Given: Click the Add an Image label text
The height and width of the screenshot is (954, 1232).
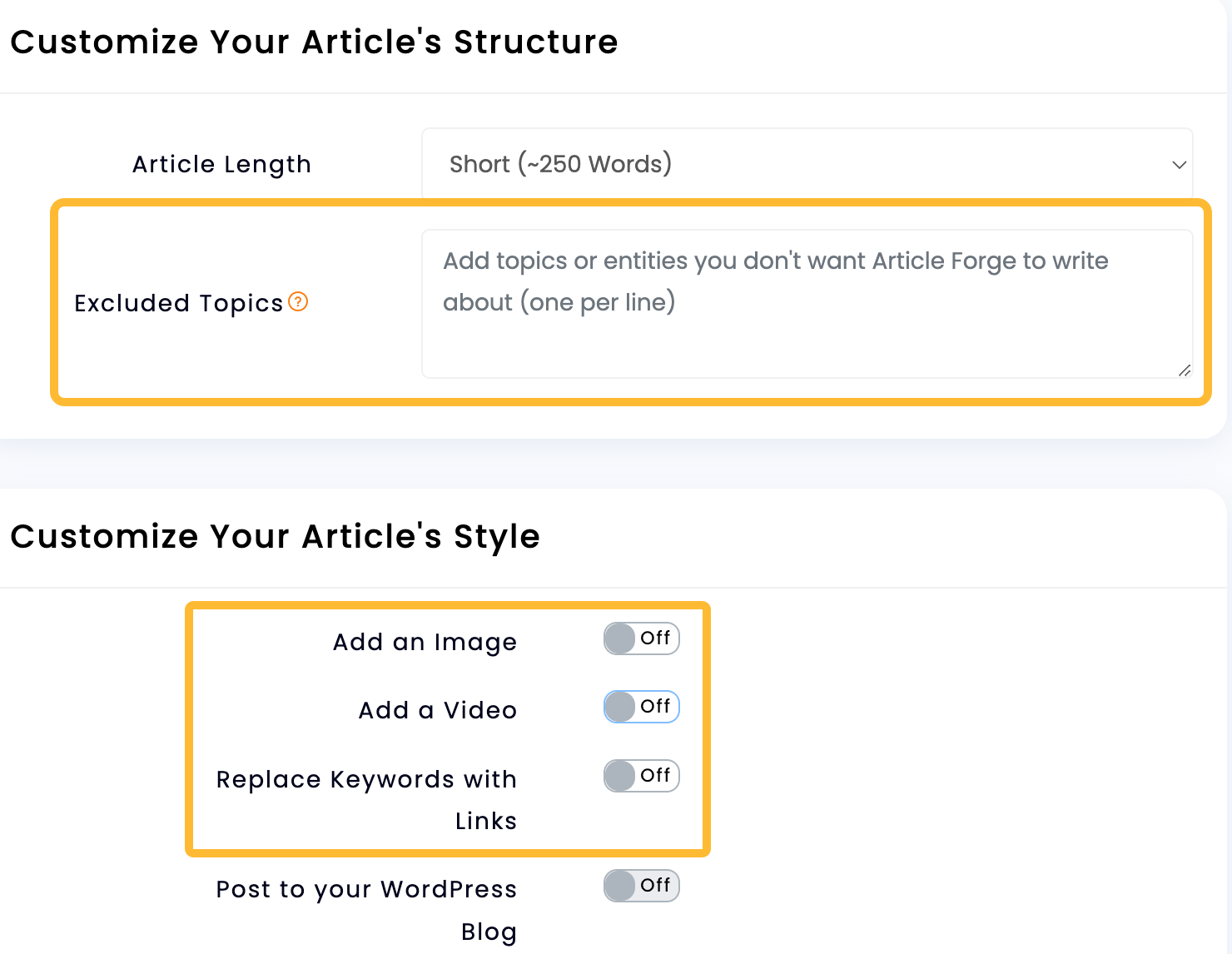Looking at the screenshot, I should click(425, 641).
